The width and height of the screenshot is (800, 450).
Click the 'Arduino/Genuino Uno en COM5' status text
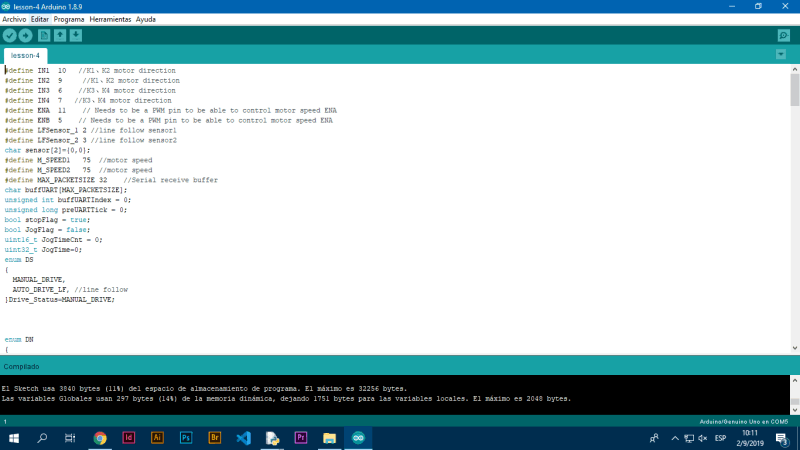743,422
